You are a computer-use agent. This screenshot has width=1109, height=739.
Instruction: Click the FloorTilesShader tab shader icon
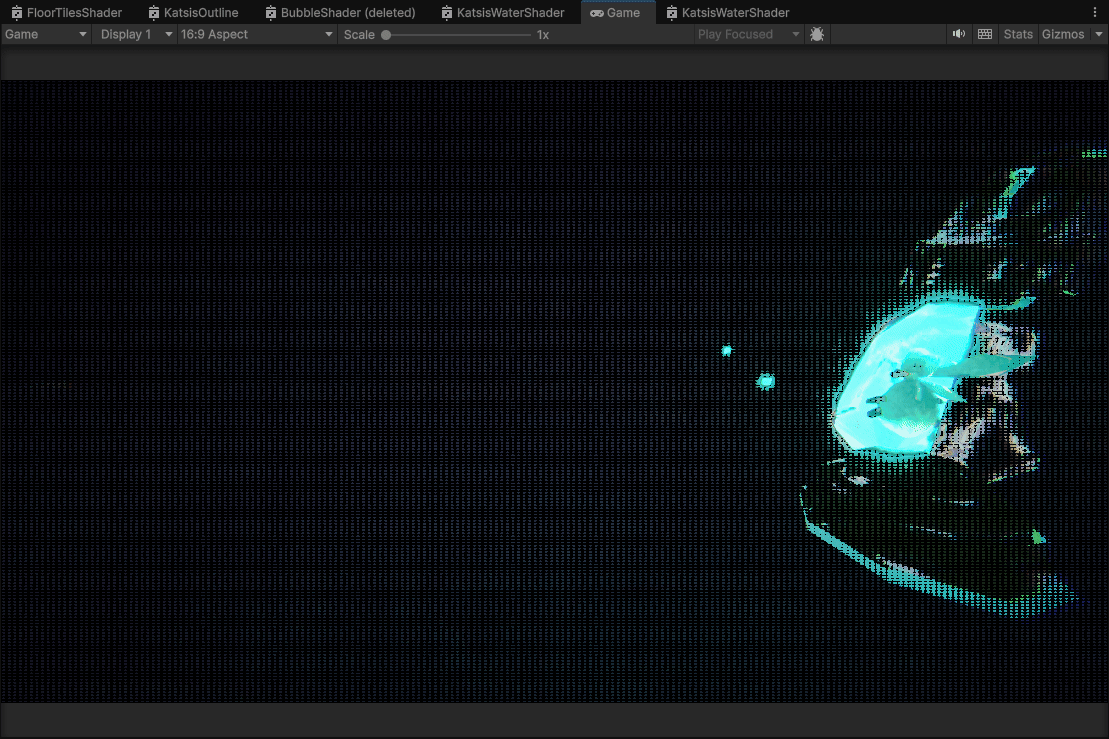pos(17,13)
